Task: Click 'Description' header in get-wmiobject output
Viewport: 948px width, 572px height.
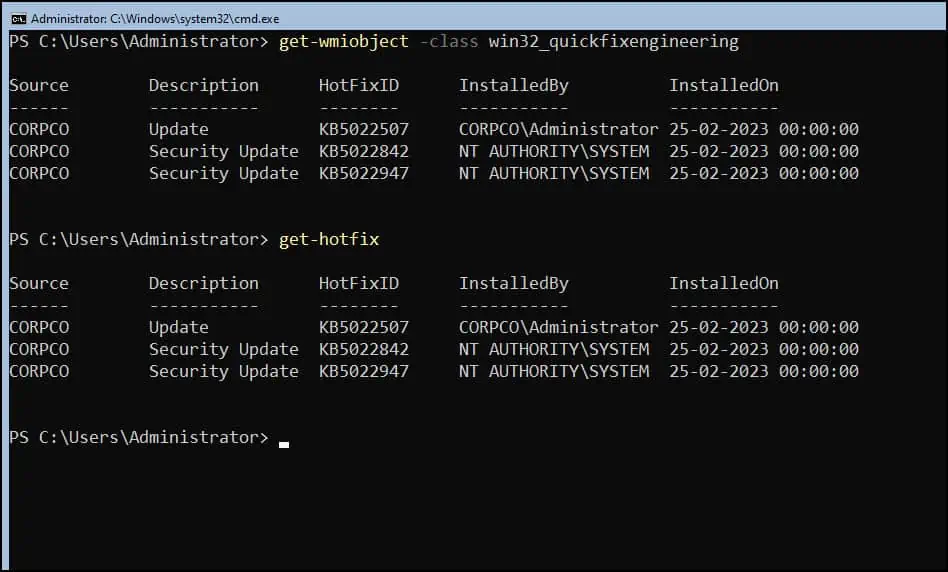Action: (x=204, y=86)
